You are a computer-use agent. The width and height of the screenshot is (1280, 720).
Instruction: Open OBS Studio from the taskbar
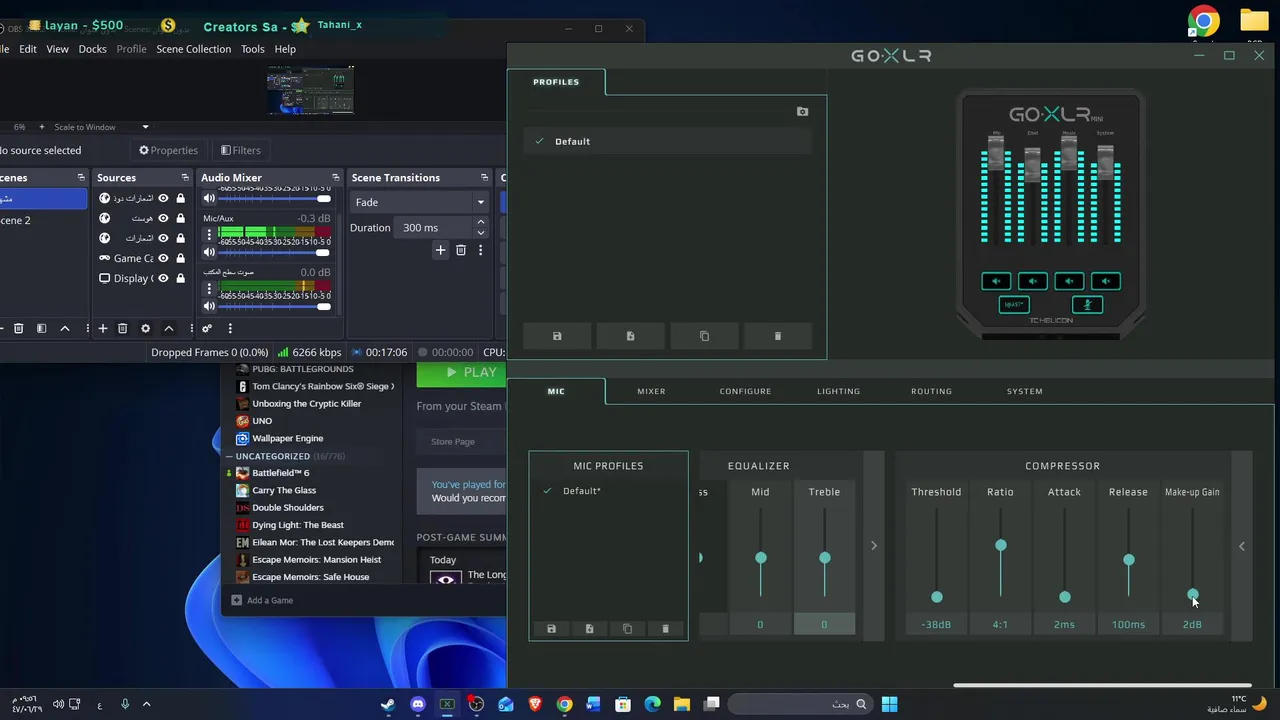(x=476, y=704)
